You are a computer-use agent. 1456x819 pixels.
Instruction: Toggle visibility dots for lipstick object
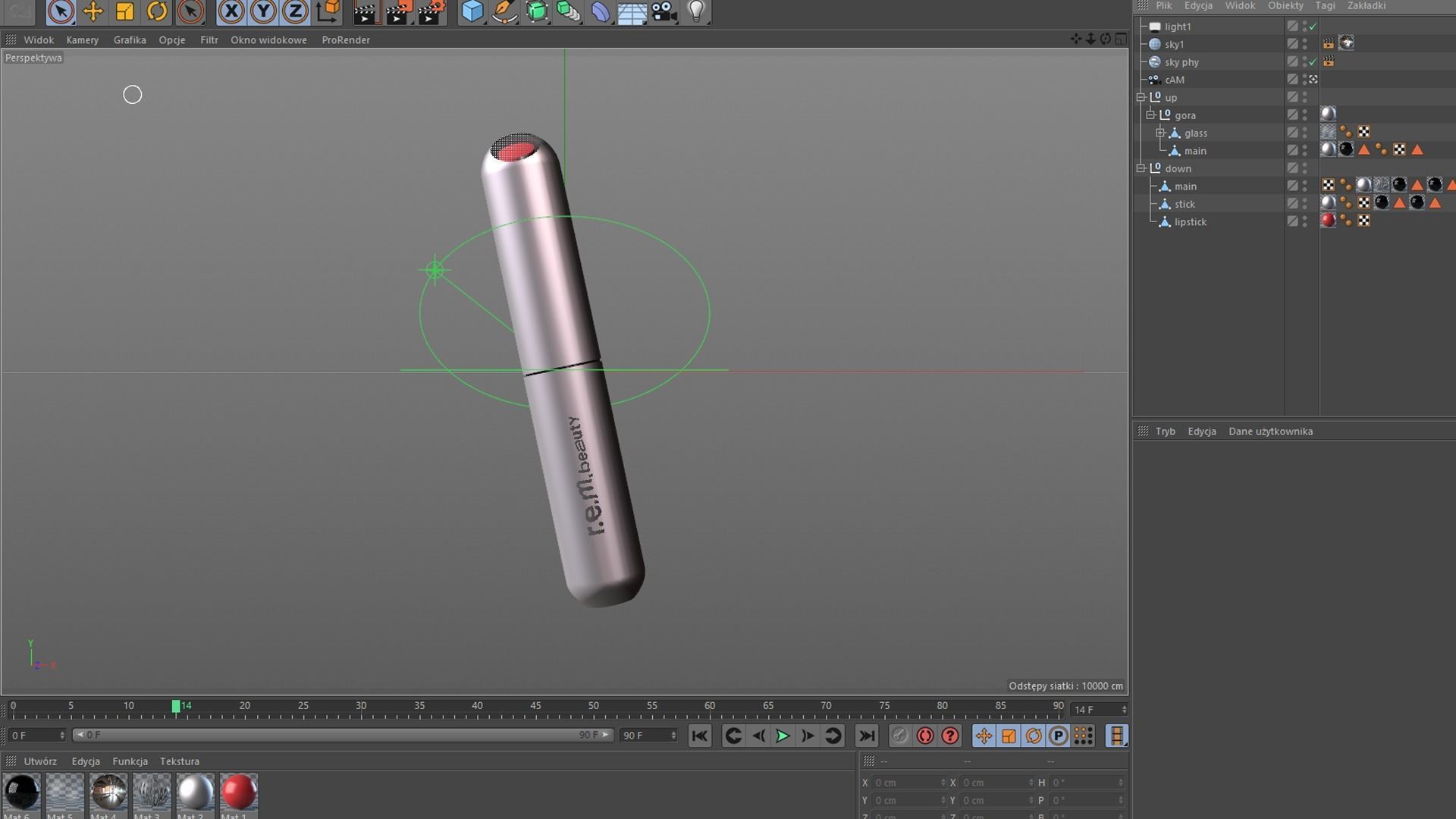pyautogui.click(x=1305, y=221)
